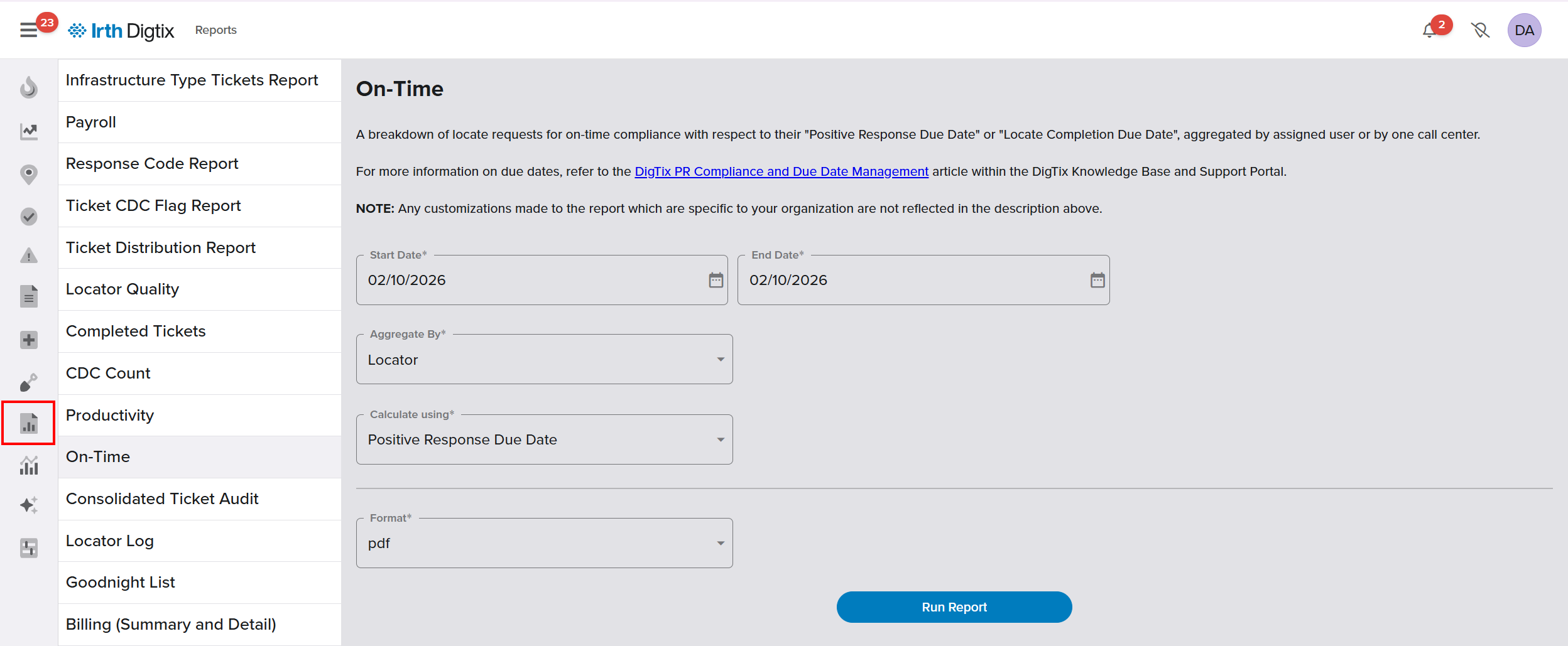Open the DA user avatar menu
Screen dimensions: 1568x646
click(x=1524, y=30)
